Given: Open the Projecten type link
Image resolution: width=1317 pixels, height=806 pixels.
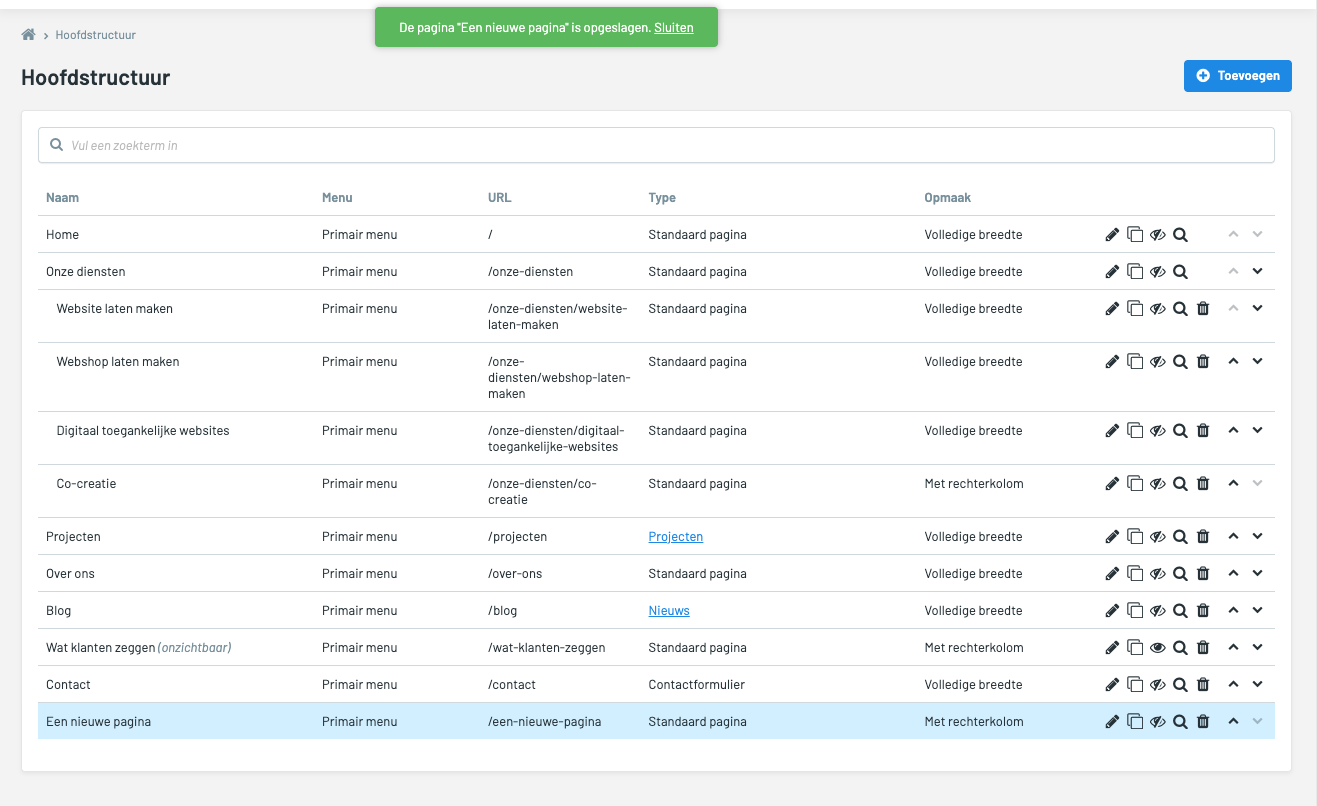Looking at the screenshot, I should coord(676,537).
